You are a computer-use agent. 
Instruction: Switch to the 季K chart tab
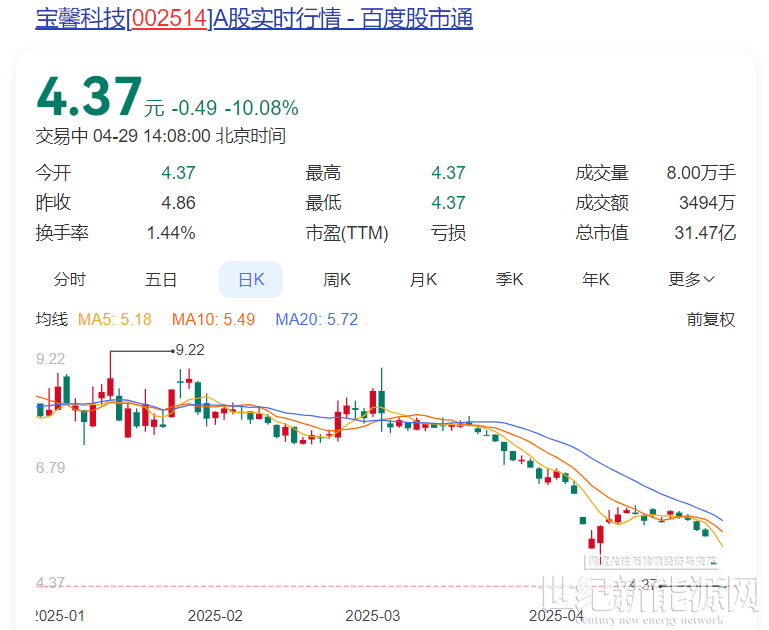509,279
